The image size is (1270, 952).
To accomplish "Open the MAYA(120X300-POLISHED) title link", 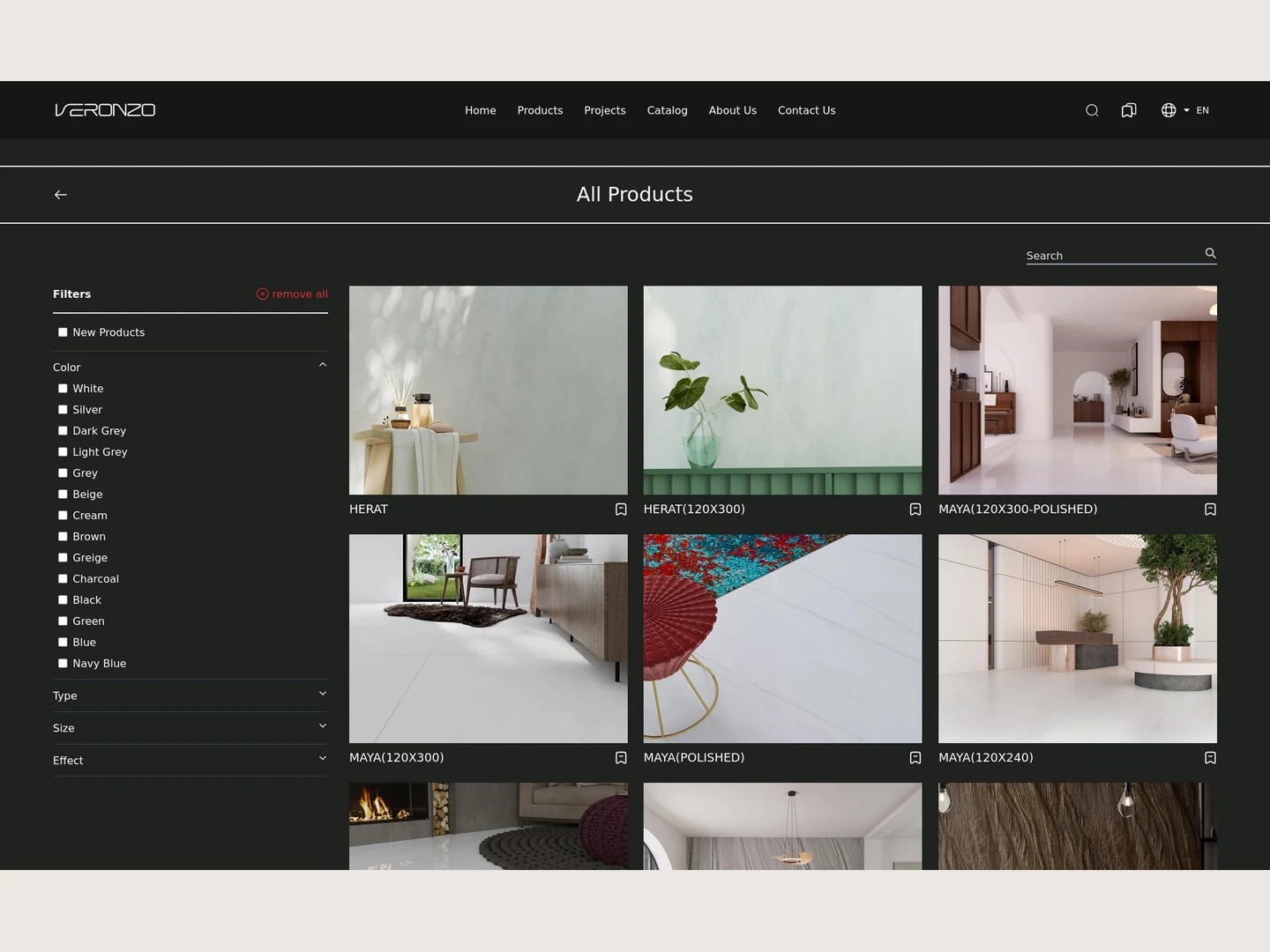I will coord(1018,509).
